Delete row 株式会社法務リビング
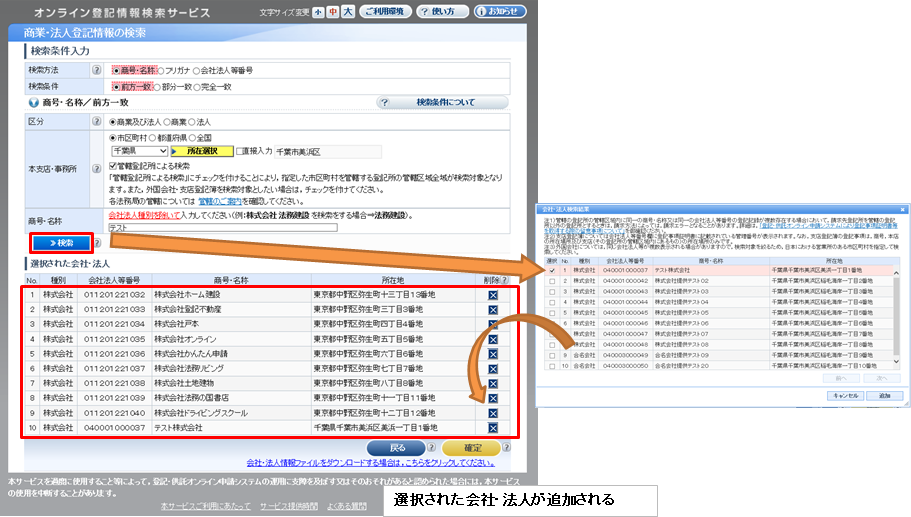The width and height of the screenshot is (911, 517). tap(493, 369)
